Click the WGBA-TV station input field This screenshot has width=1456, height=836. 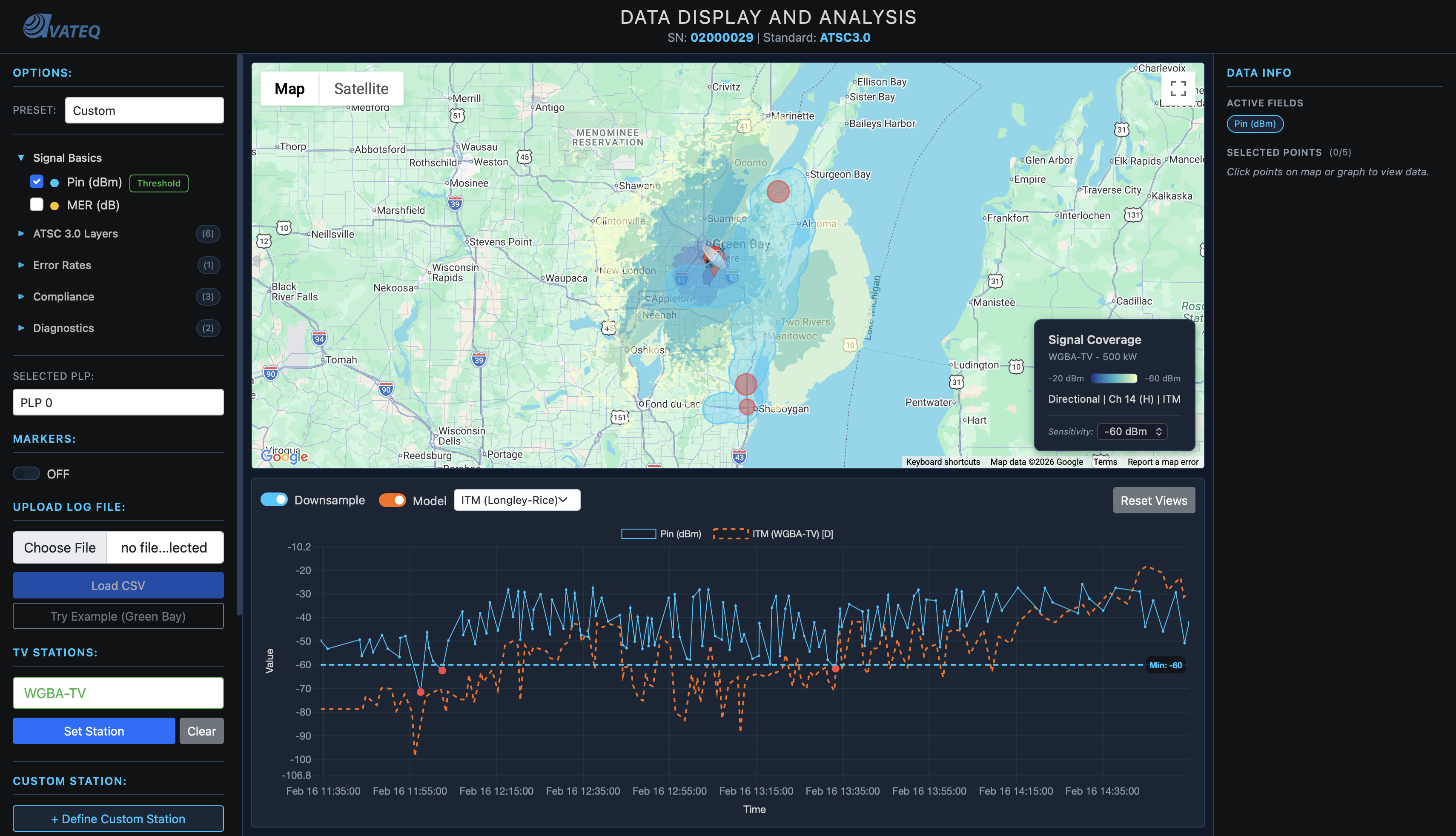118,693
